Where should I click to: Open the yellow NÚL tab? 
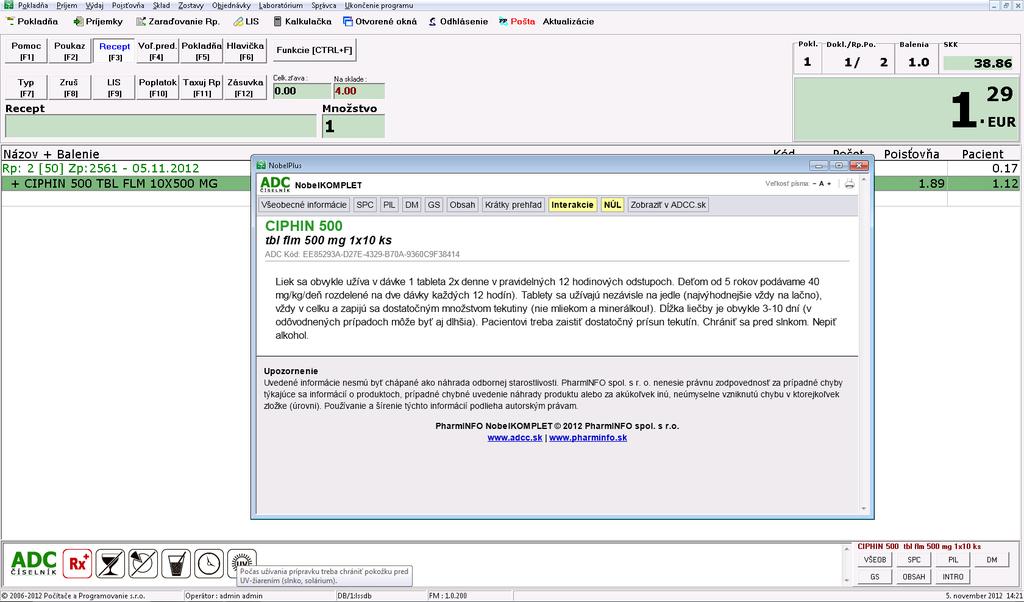(x=613, y=205)
